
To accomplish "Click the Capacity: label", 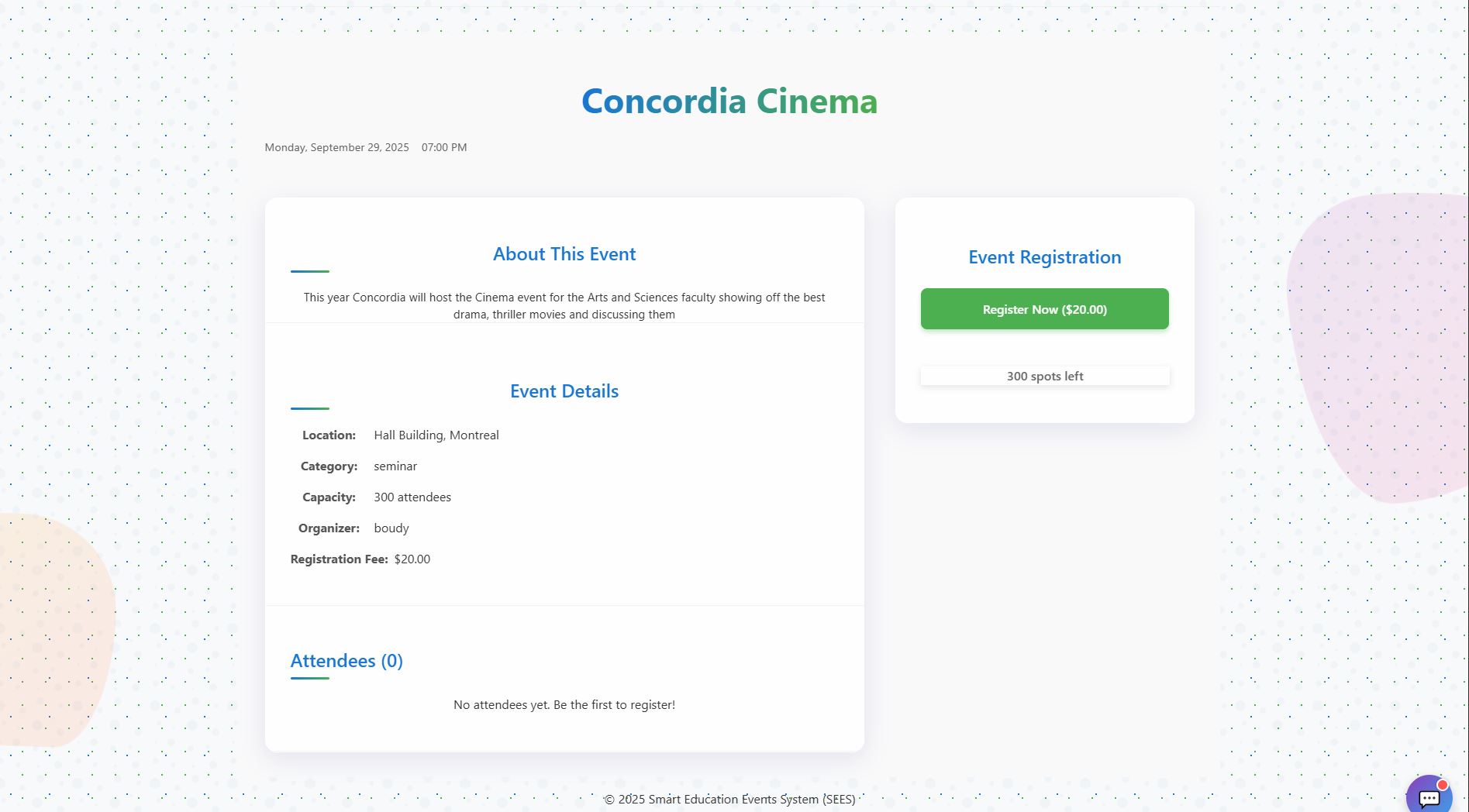I will point(329,497).
